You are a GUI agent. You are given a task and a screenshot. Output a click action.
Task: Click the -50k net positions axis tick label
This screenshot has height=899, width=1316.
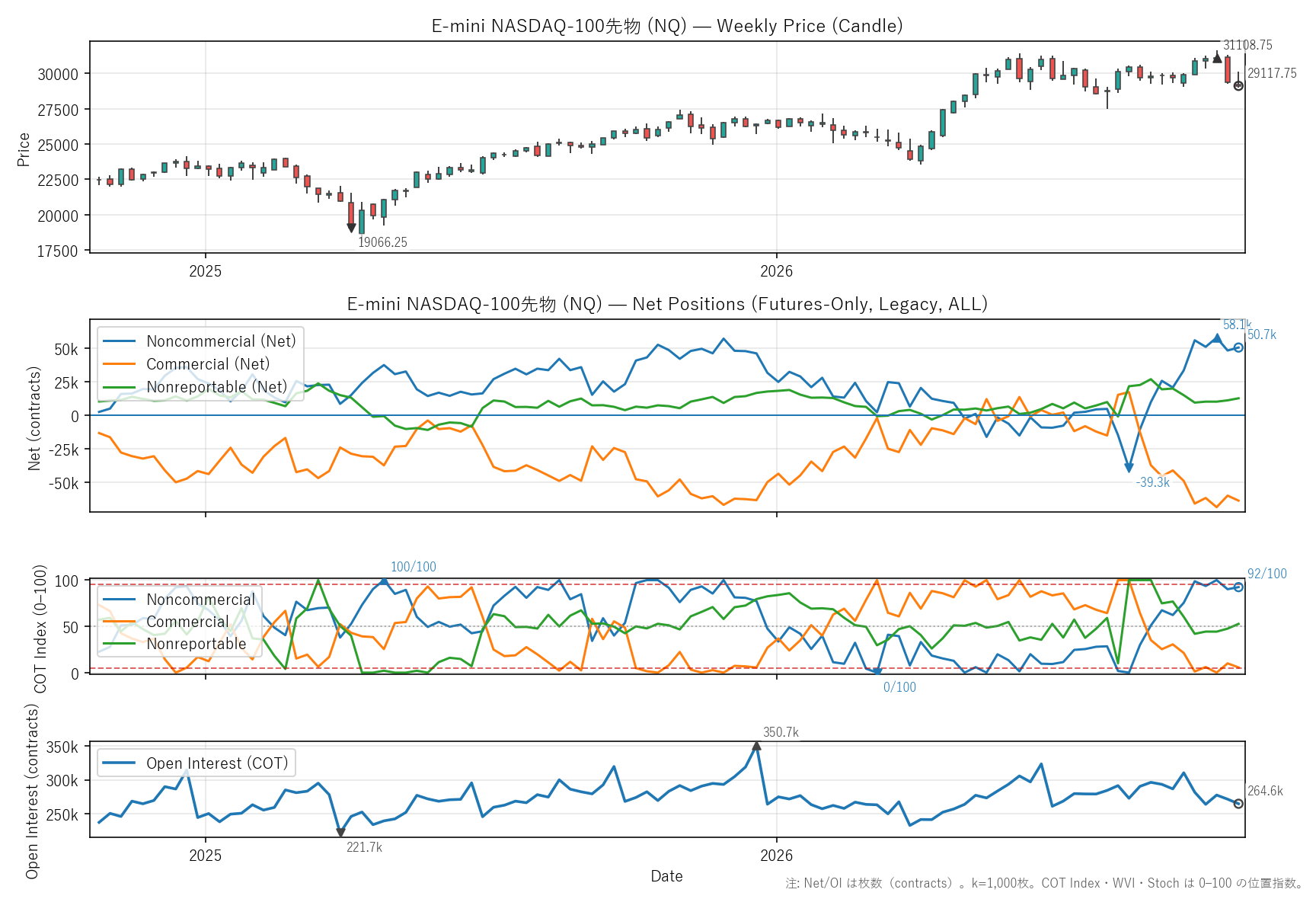[x=62, y=483]
